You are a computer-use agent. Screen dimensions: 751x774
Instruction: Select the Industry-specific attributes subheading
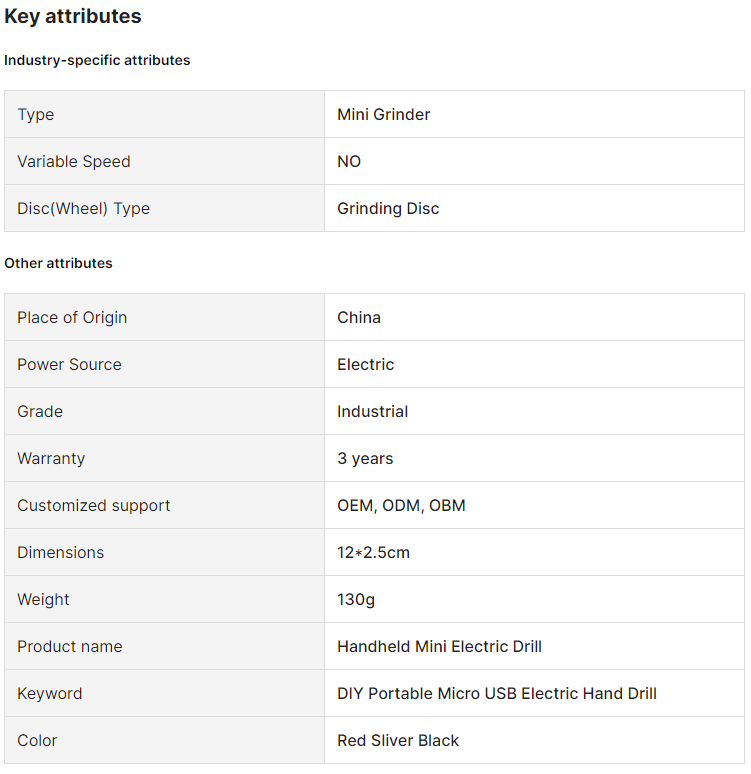point(97,60)
